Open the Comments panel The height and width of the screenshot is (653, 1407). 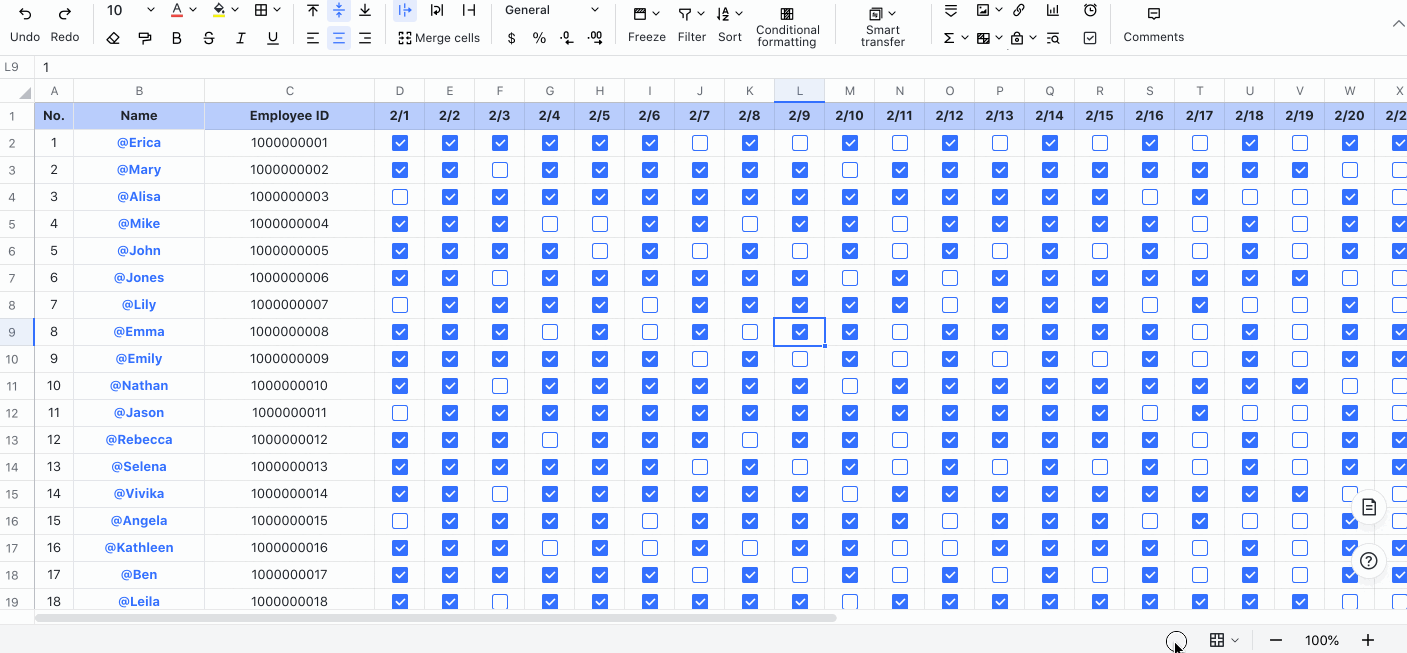[x=1153, y=22]
